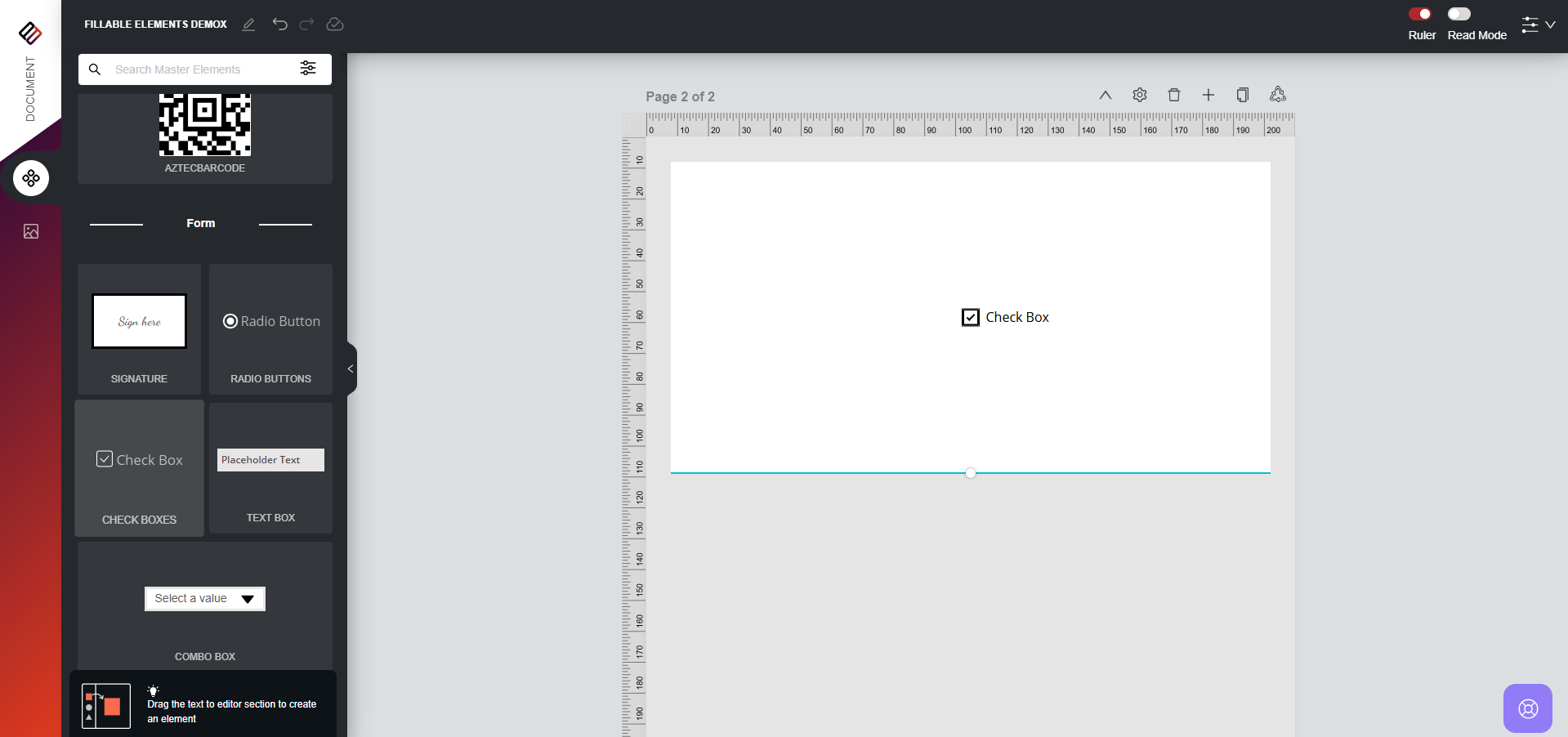Collapse the elements side panel
This screenshot has height=737, width=1568.
[x=351, y=369]
